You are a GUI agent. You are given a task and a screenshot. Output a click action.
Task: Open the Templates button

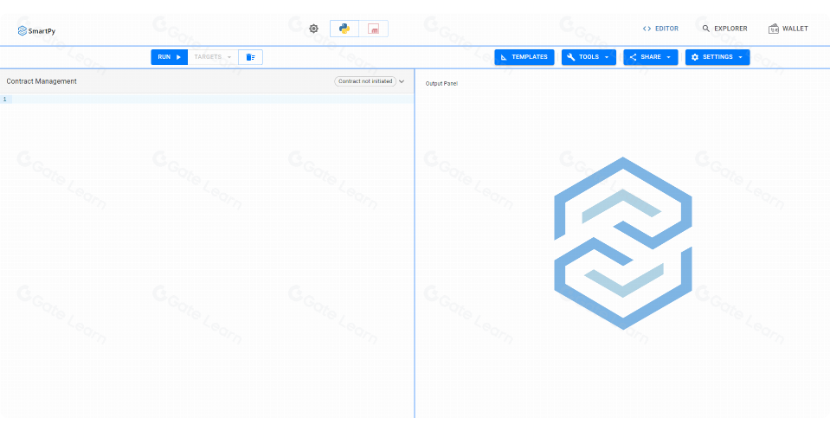524,57
